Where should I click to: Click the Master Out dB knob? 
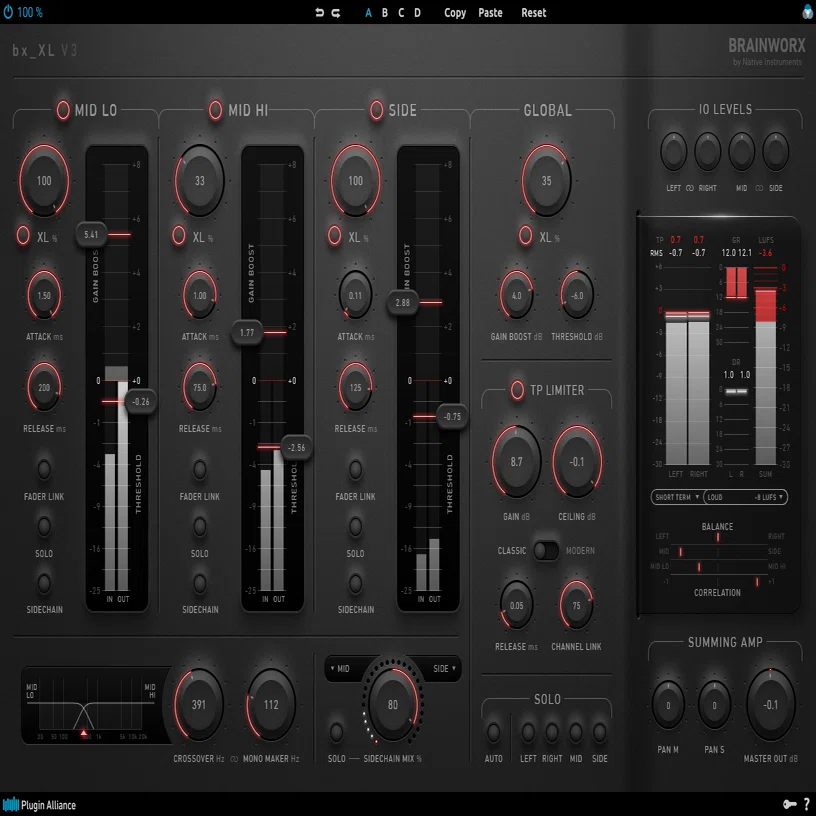(x=771, y=705)
